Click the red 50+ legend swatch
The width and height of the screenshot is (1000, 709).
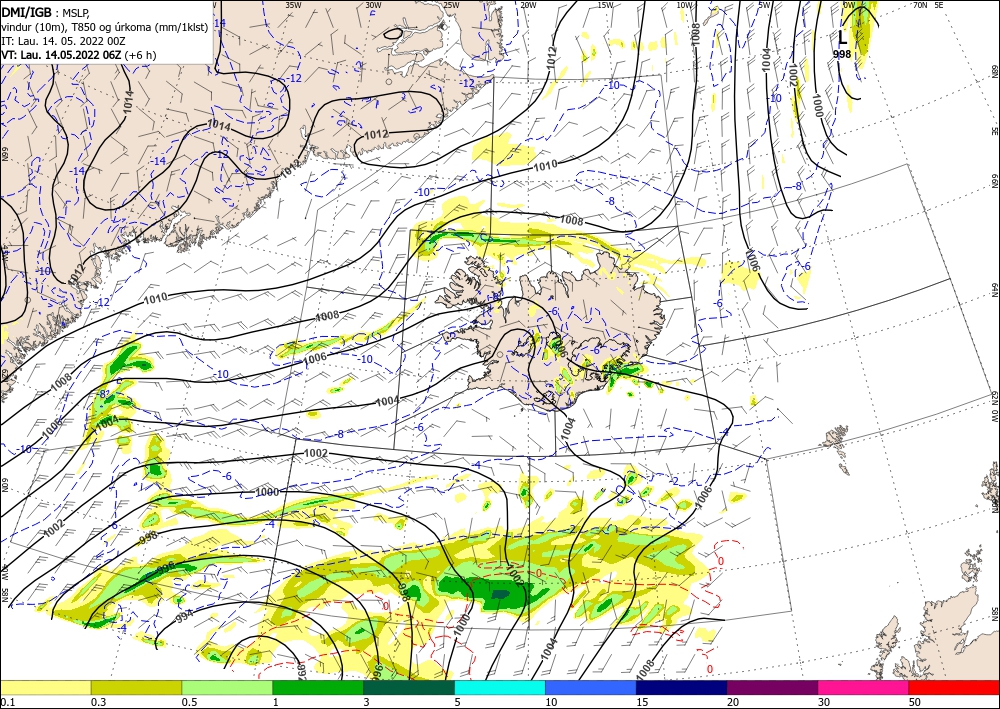pos(954,687)
